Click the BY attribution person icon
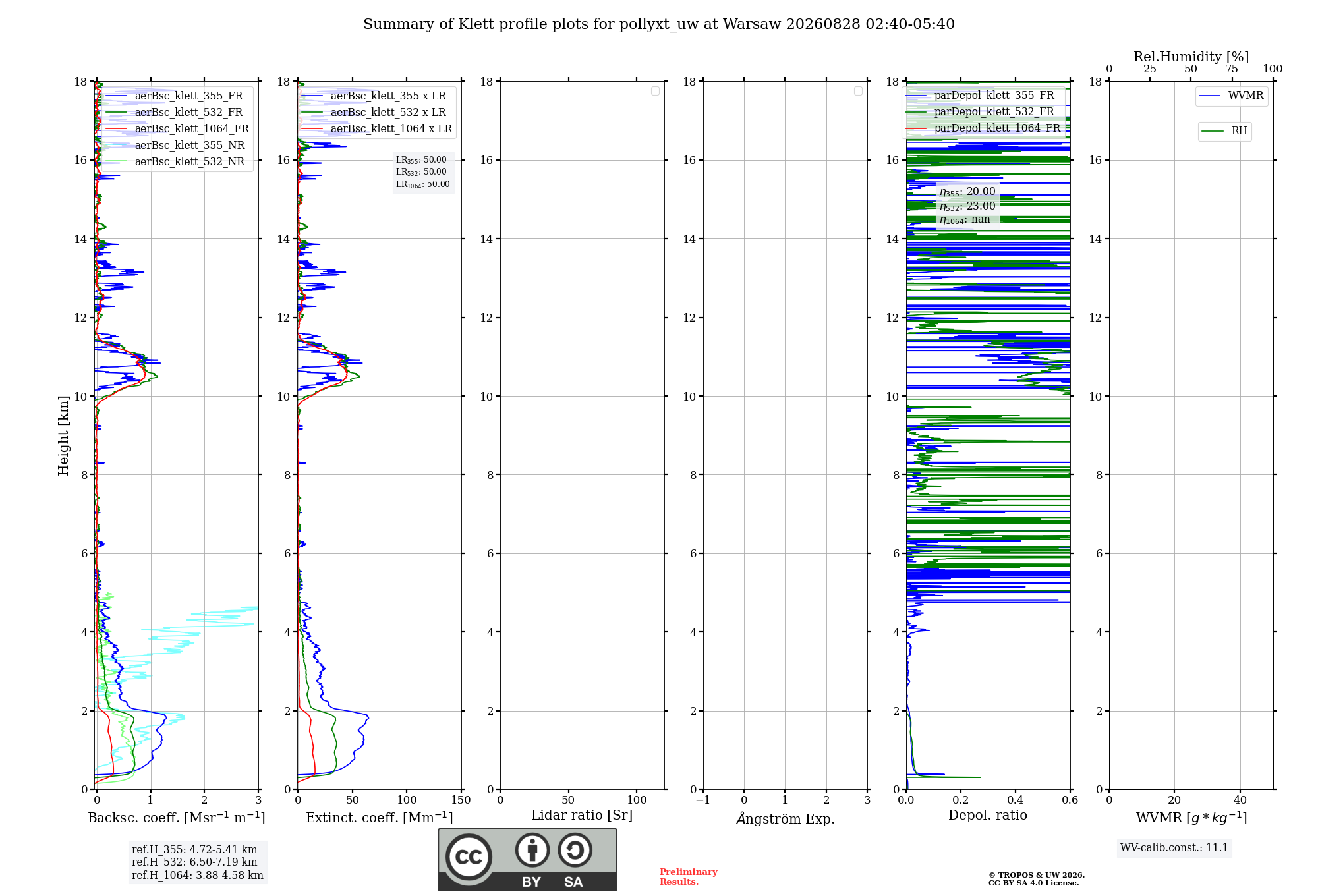This screenshot has height=896, width=1318. pos(532,850)
